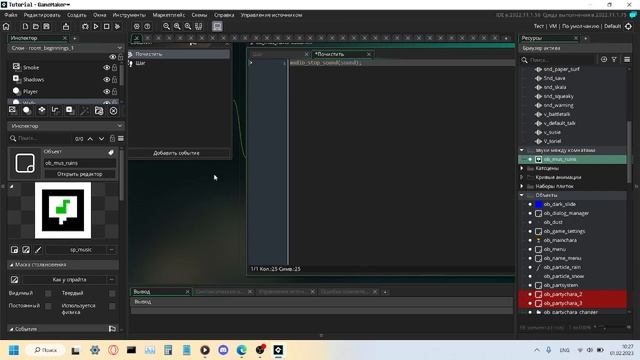Stop the running game with the square icon
This screenshot has height=360, width=640.
tap(107, 27)
